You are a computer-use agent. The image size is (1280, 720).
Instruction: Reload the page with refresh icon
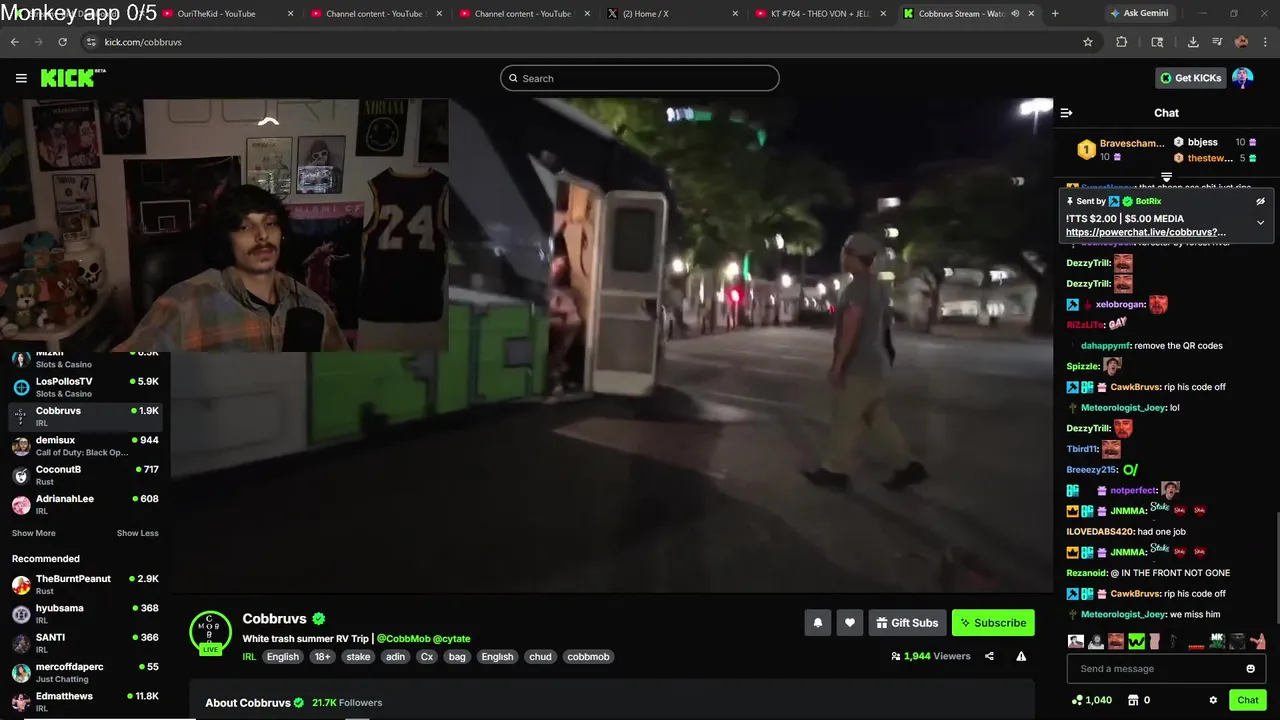pyautogui.click(x=62, y=42)
